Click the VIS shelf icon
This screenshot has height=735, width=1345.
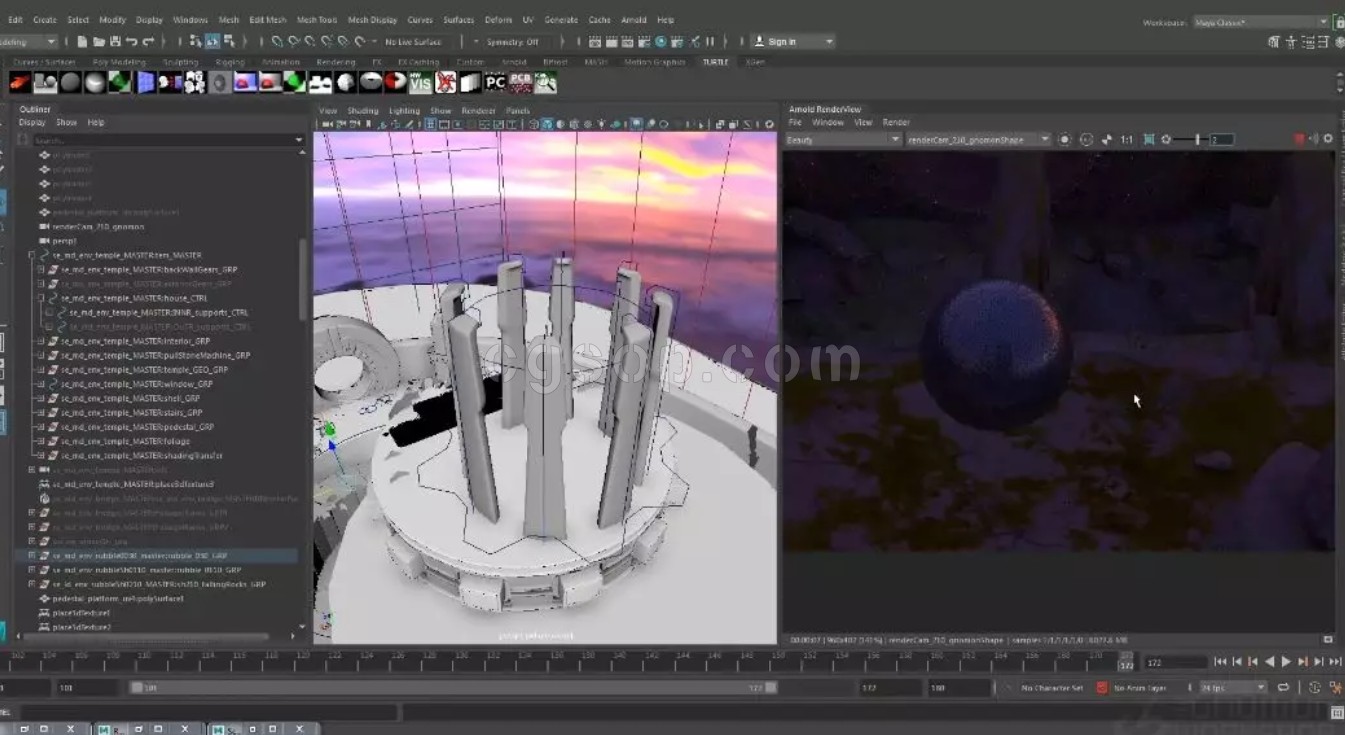(420, 82)
